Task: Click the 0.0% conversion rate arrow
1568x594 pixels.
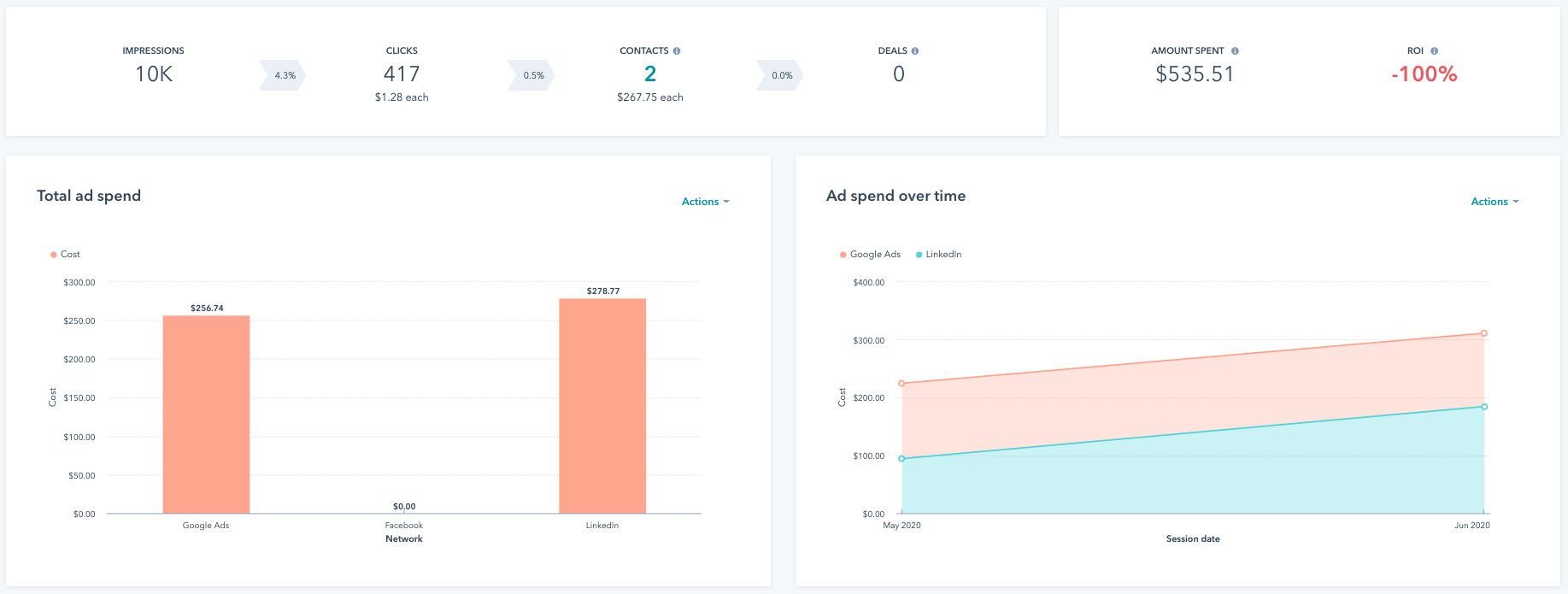Action: [x=781, y=75]
